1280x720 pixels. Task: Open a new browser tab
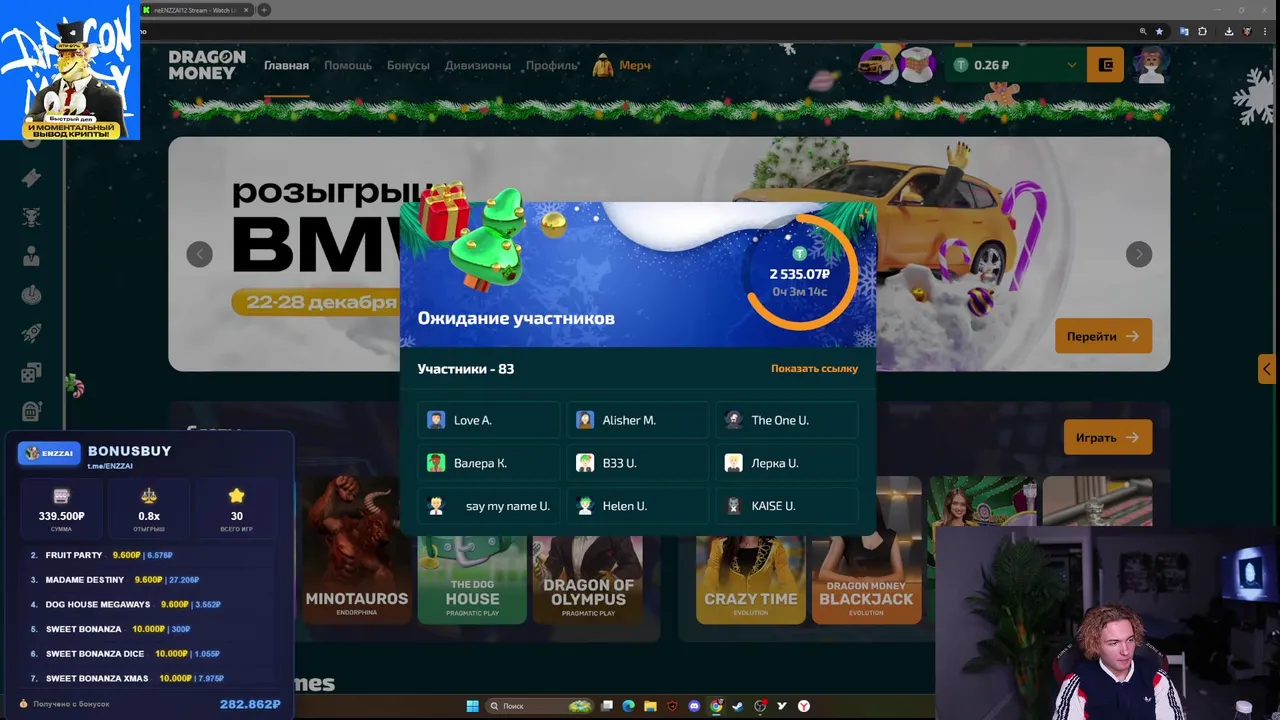click(x=264, y=10)
